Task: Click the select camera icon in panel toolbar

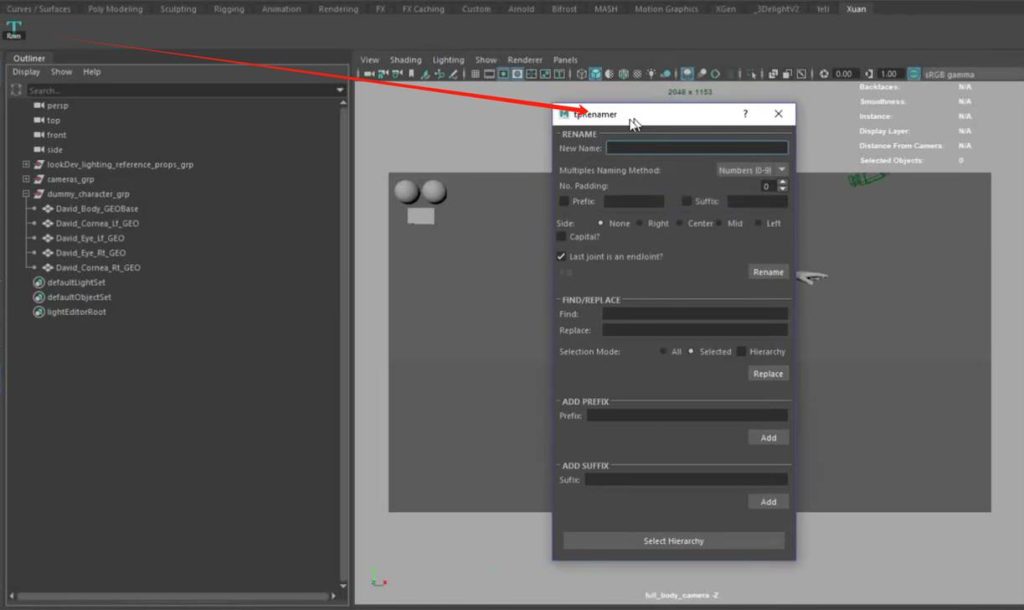Action: tap(370, 74)
